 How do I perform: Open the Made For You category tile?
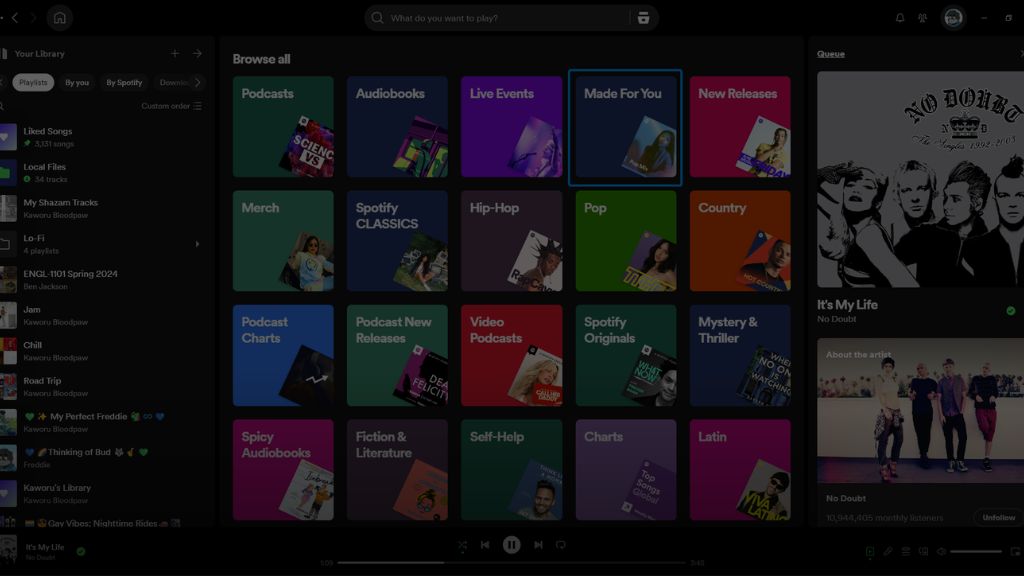click(625, 127)
